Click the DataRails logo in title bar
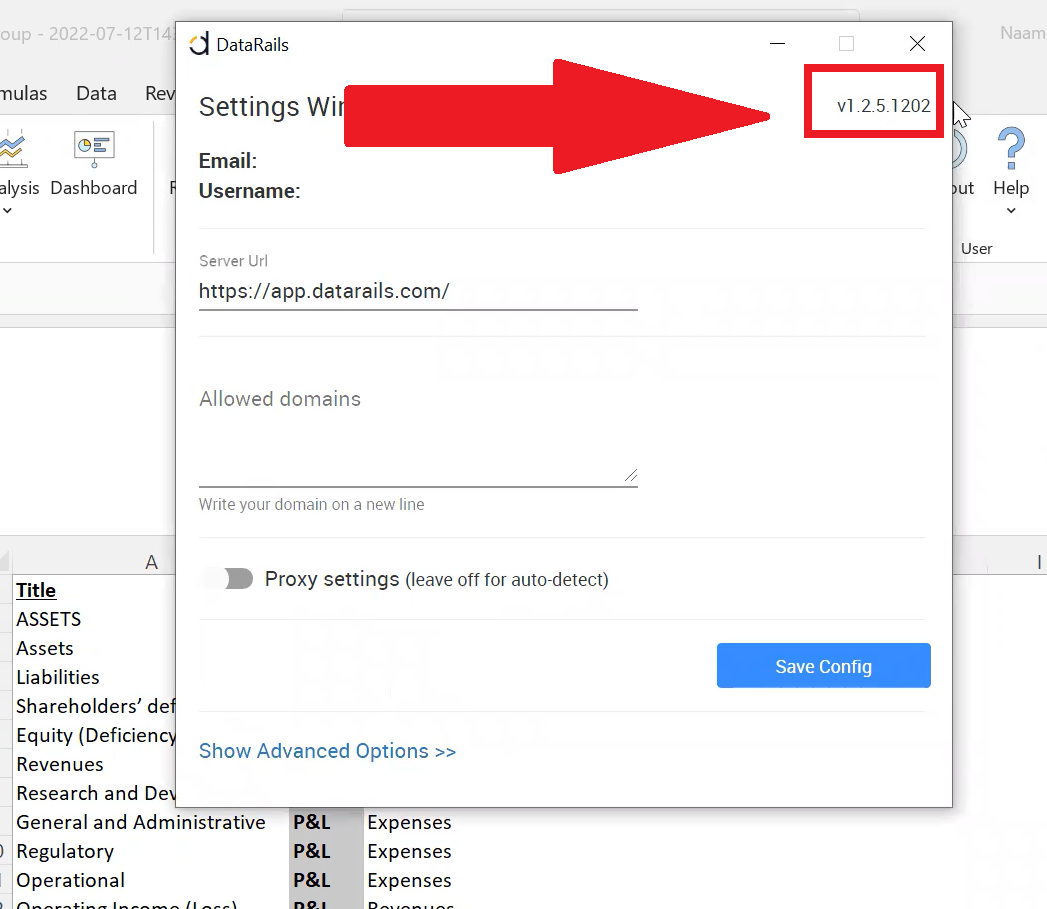Viewport: 1047px width, 909px height. (x=200, y=44)
